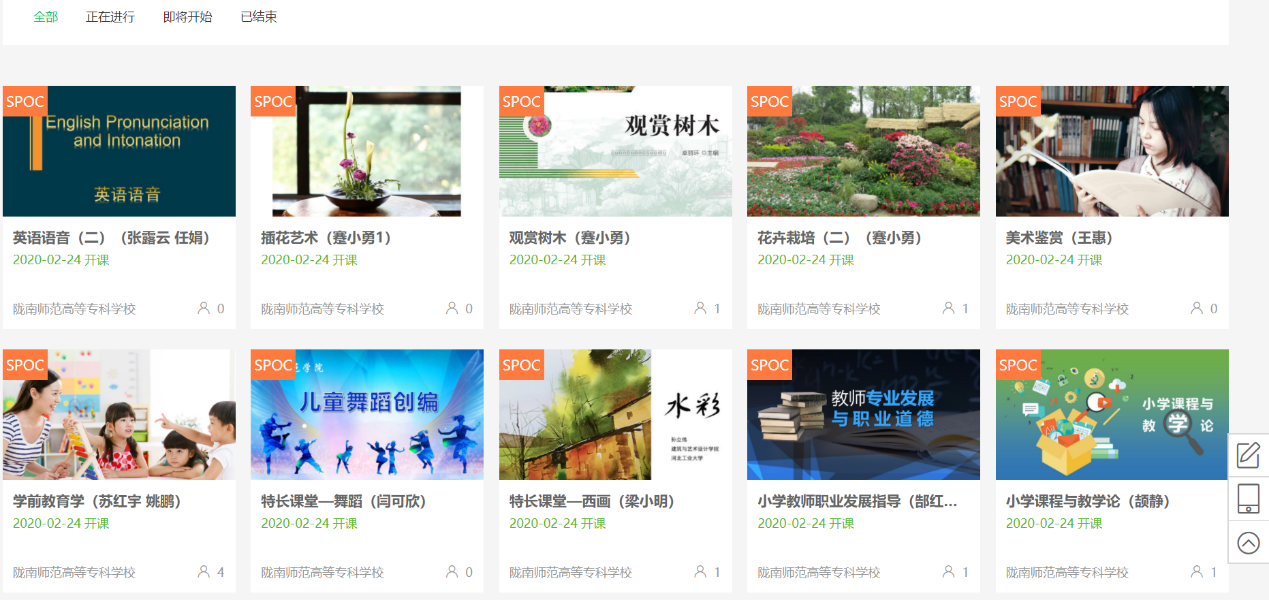Open the 插花艺术 flower arrangement thumbnail
This screenshot has height=600, width=1269.
367,152
